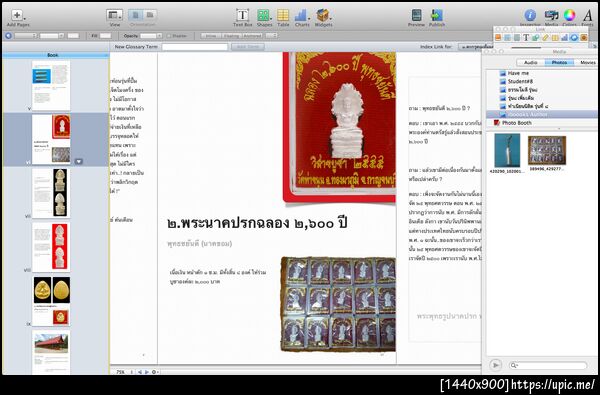600x395 pixels.
Task: Click the Fill color well
Action: point(105,36)
